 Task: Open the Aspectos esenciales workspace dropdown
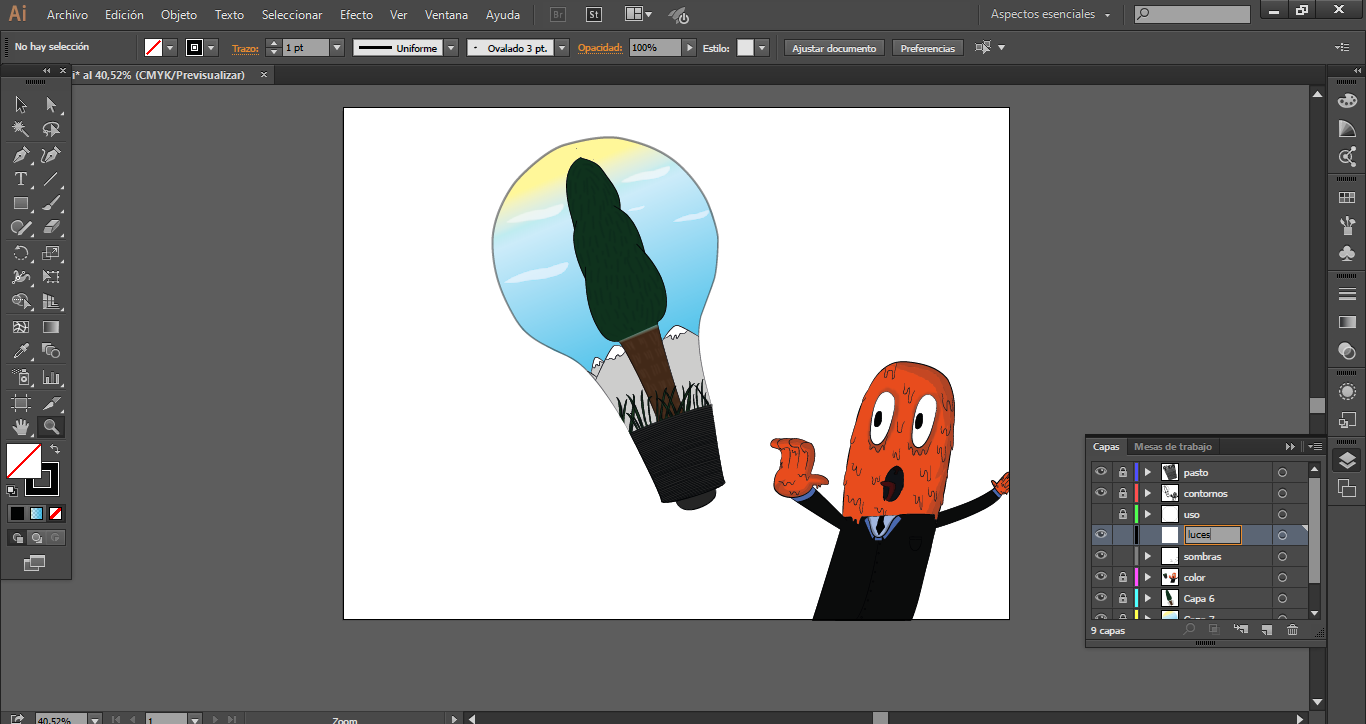(x=1051, y=15)
